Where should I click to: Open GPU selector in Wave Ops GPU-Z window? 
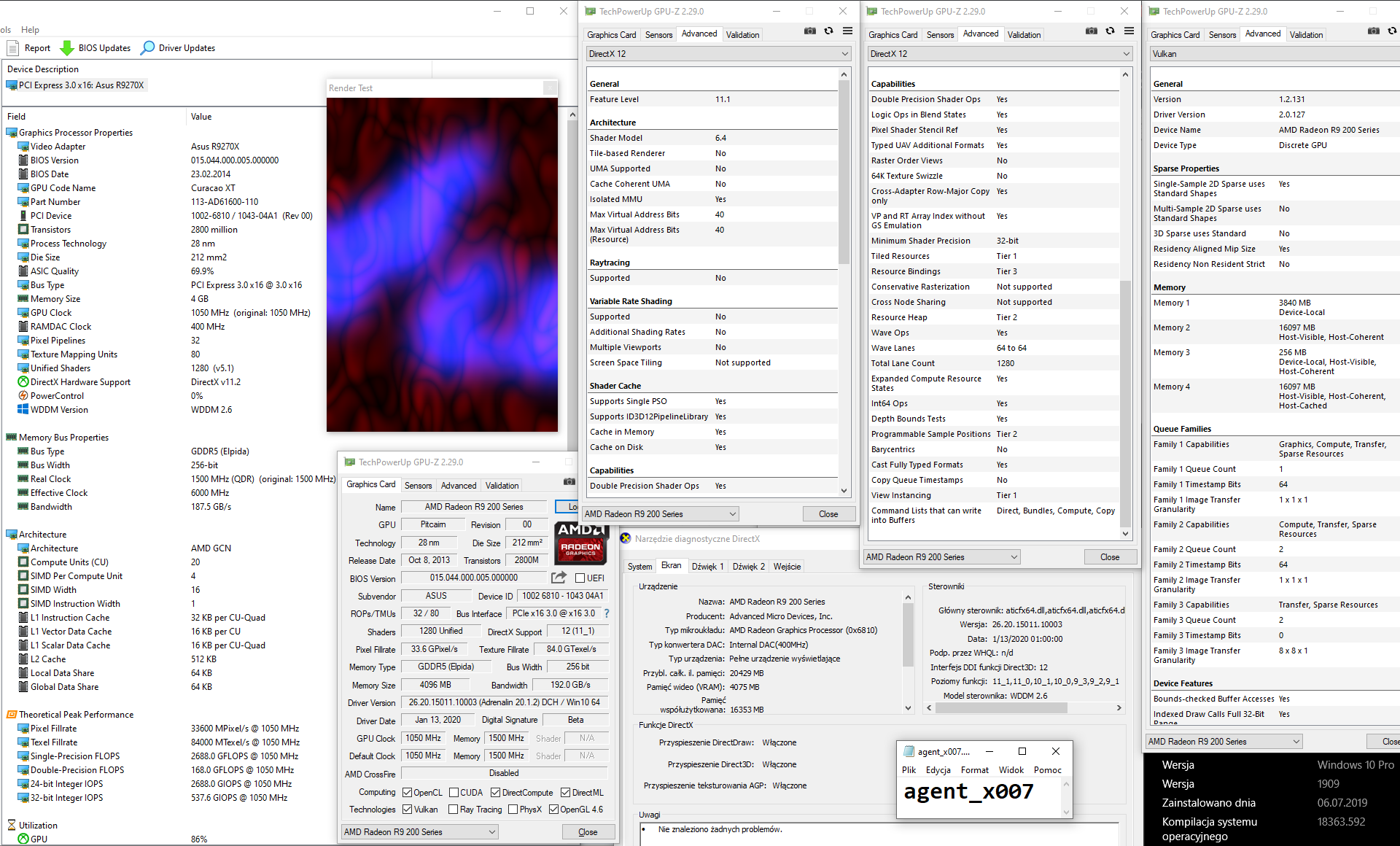[x=942, y=557]
